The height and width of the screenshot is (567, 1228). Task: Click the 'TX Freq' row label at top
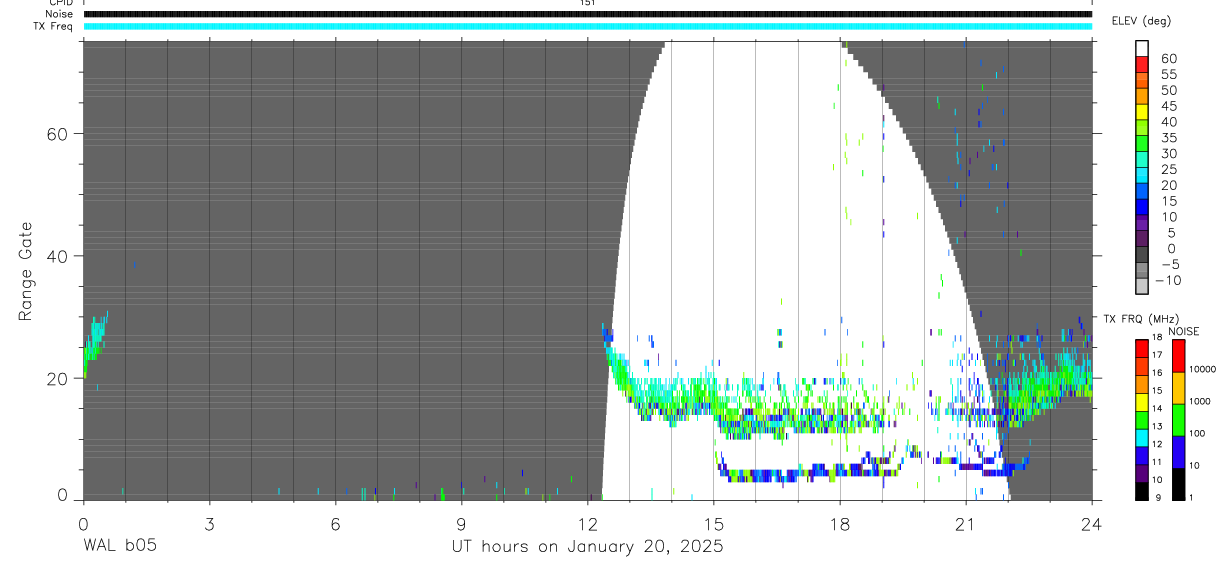pyautogui.click(x=53, y=26)
